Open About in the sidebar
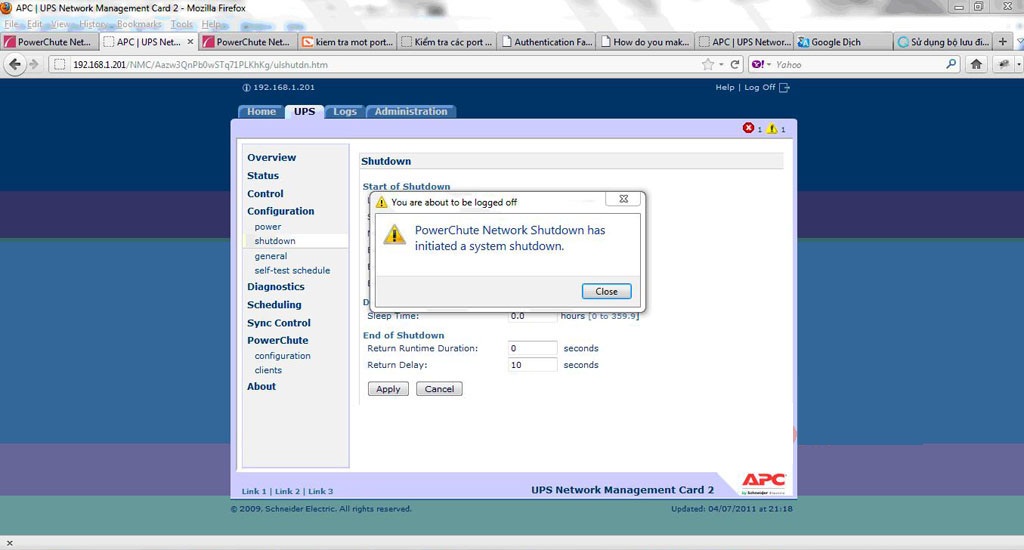This screenshot has width=1024, height=550. [261, 387]
